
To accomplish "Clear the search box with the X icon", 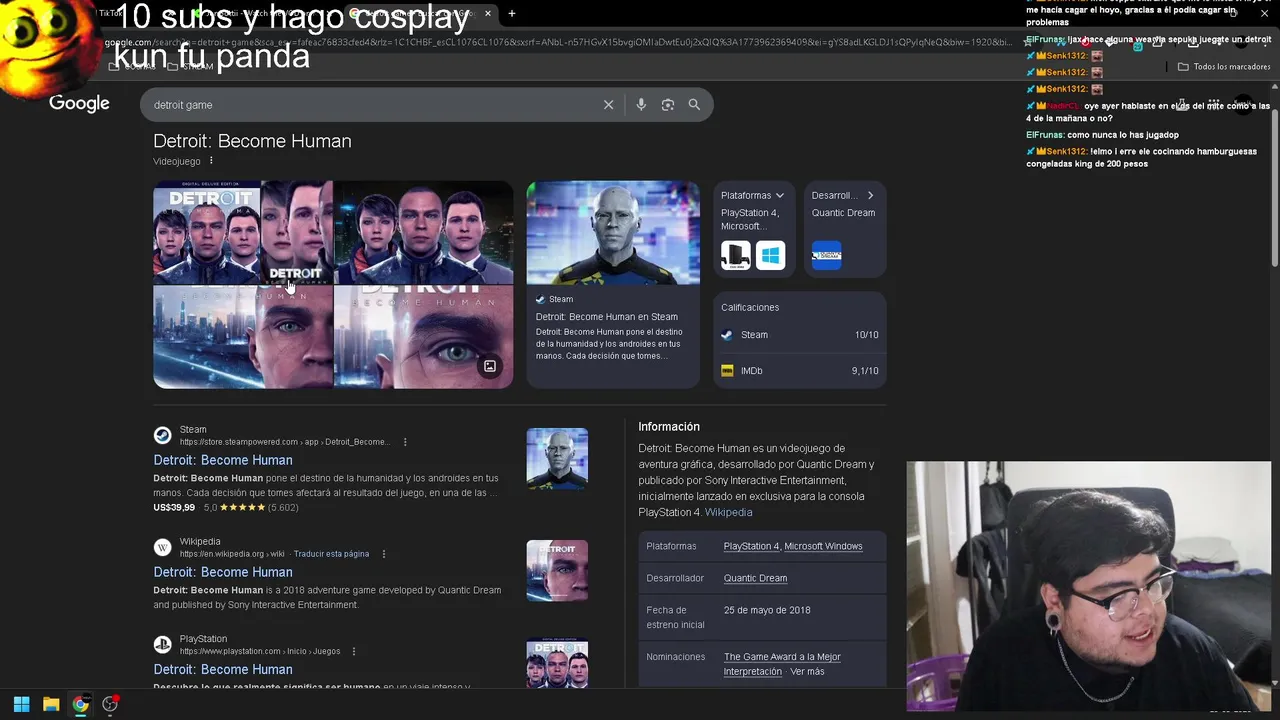I will [x=608, y=105].
